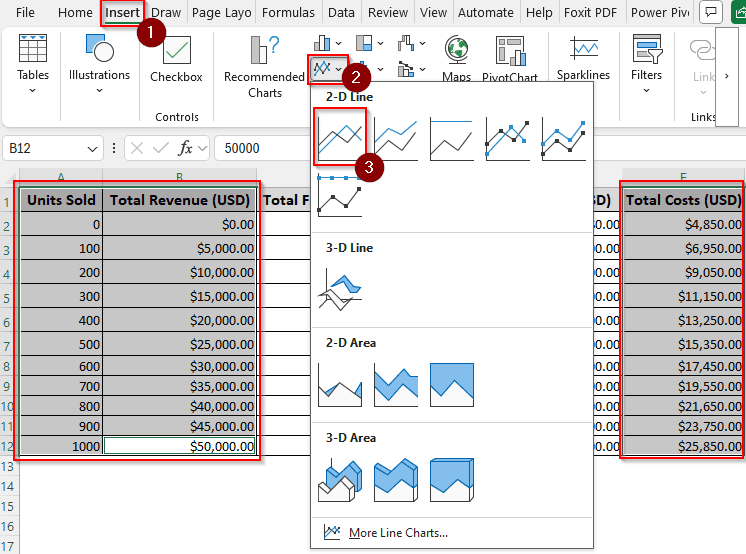Select the 100% Stacked Line chart type
The height and width of the screenshot is (554, 746).
pyautogui.click(x=452, y=138)
